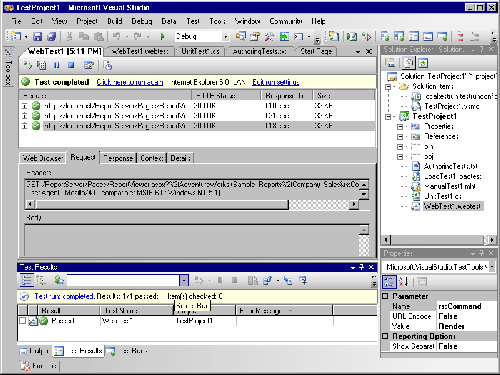Click the green Start Debugging arrow
The width and height of the screenshot is (500, 375).
pos(162,36)
